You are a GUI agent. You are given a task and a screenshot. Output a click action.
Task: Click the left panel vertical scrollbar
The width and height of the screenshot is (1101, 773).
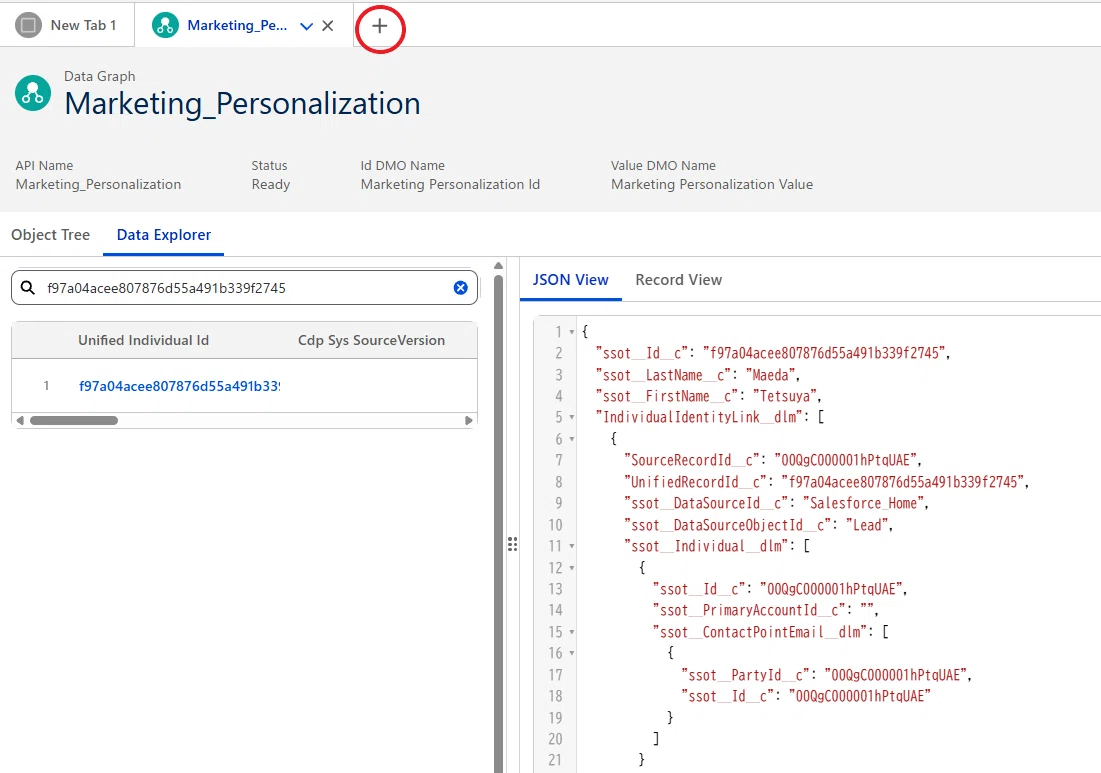click(499, 523)
